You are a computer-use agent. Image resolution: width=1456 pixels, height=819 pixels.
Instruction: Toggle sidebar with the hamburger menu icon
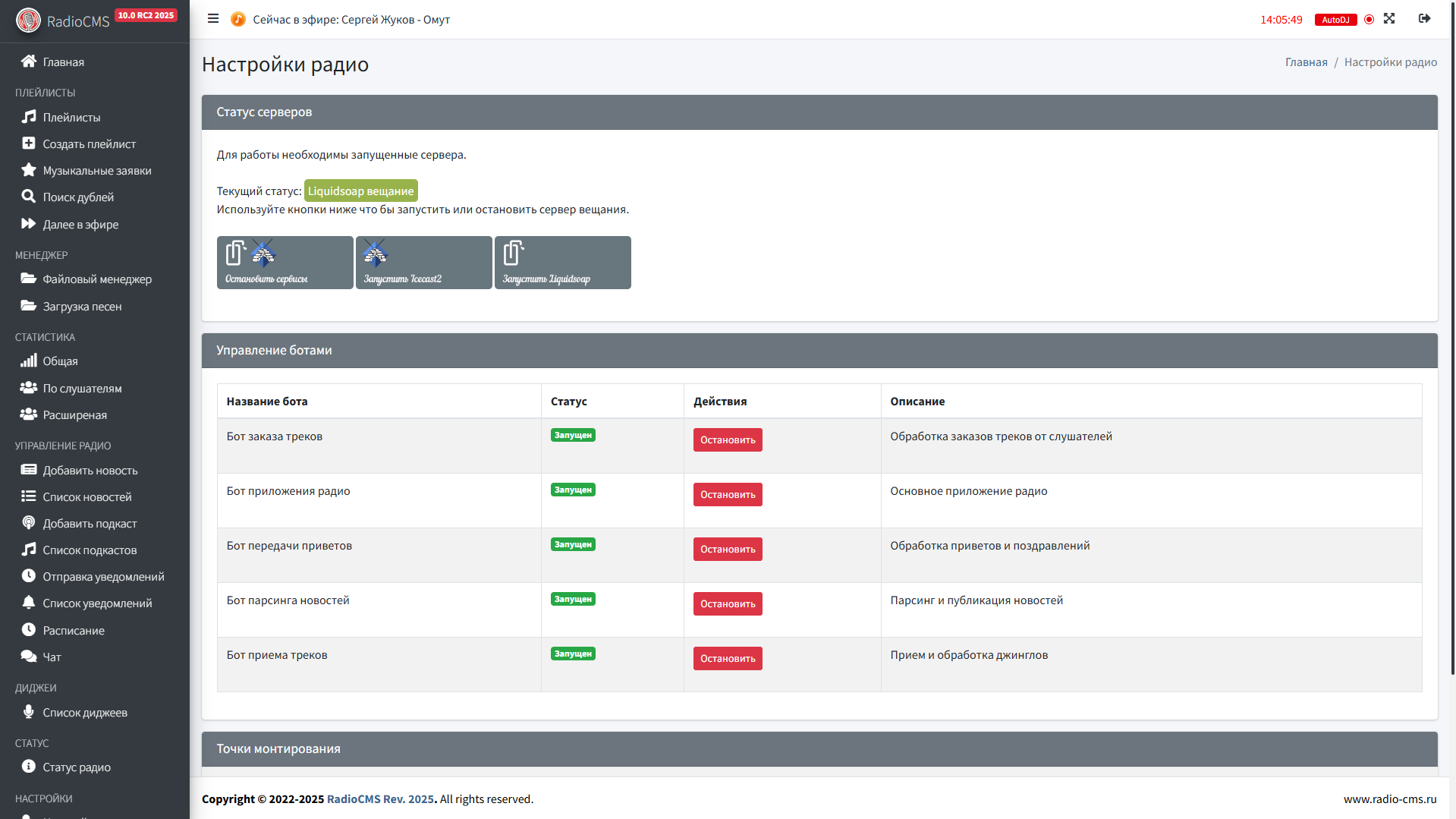pos(213,19)
